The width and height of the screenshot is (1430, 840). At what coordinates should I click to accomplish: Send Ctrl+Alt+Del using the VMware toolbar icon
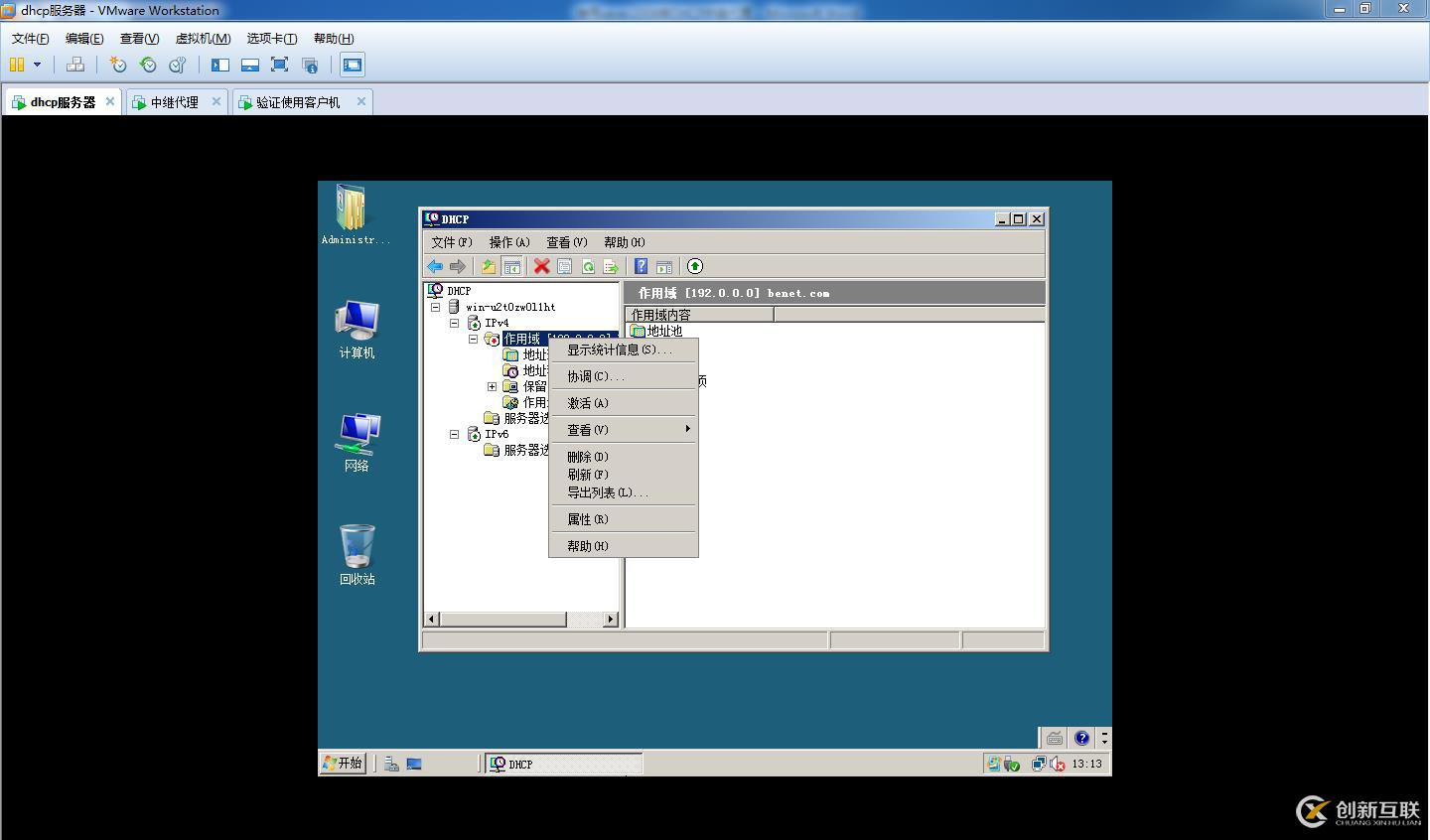[75, 65]
